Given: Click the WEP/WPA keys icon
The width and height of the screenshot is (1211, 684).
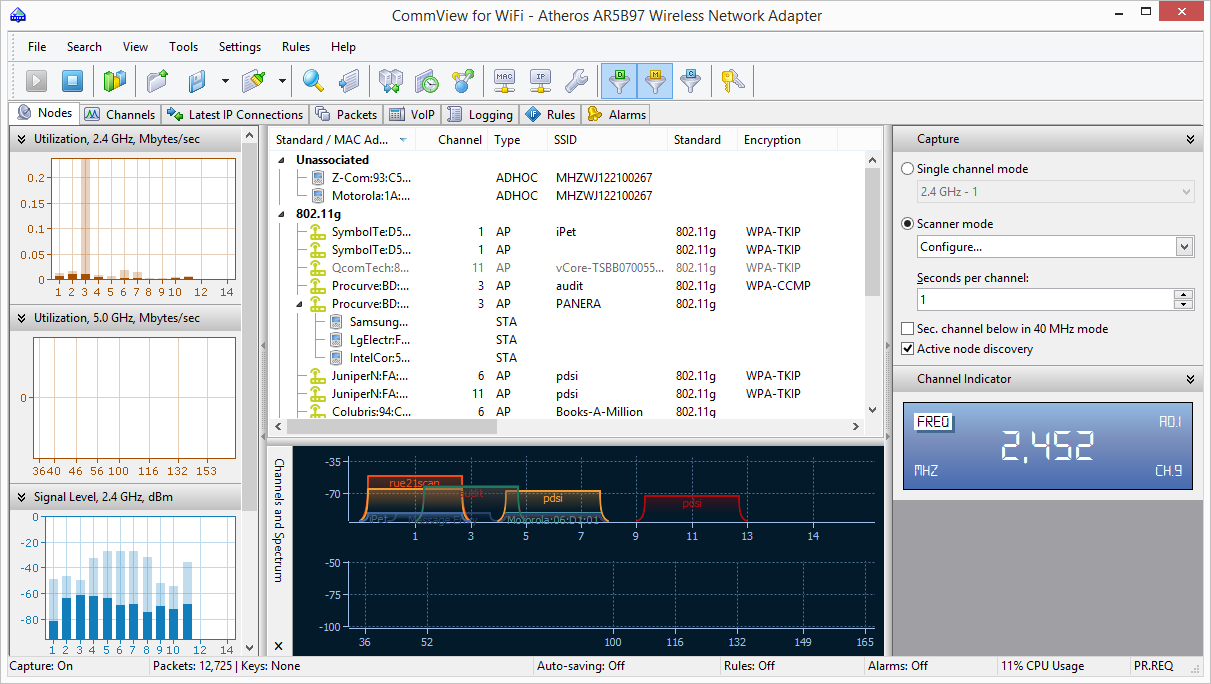Looking at the screenshot, I should pyautogui.click(x=733, y=81).
